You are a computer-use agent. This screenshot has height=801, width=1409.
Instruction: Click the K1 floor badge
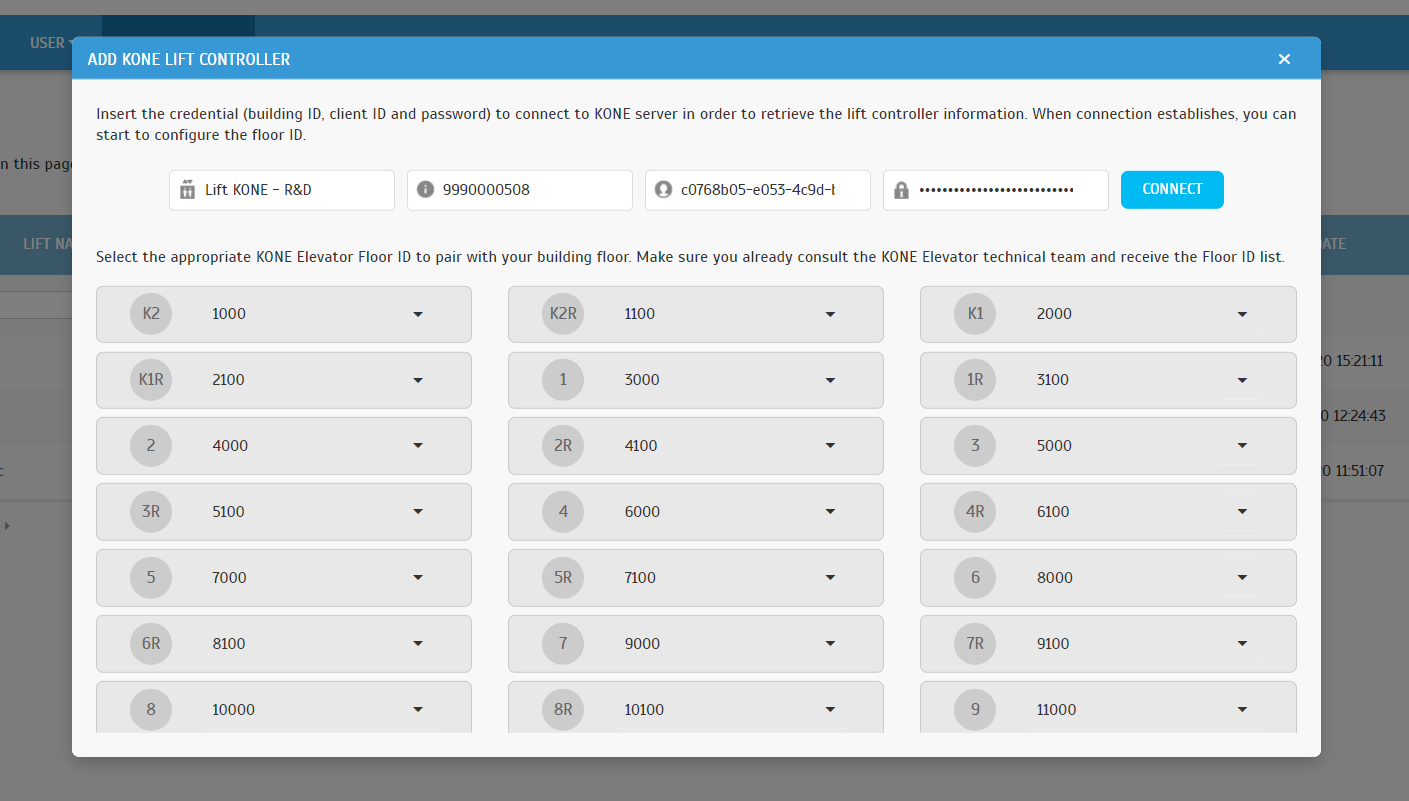pyautogui.click(x=975, y=314)
